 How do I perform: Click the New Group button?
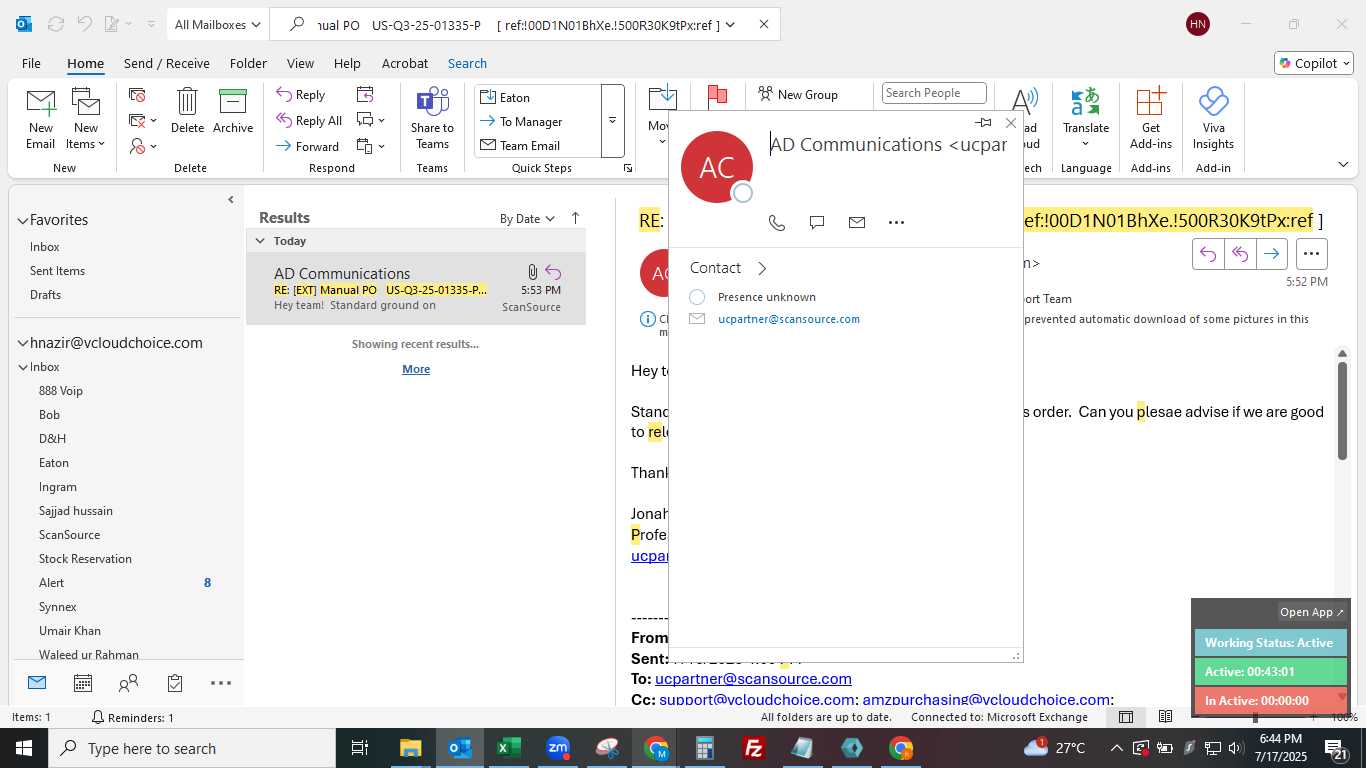coord(798,94)
